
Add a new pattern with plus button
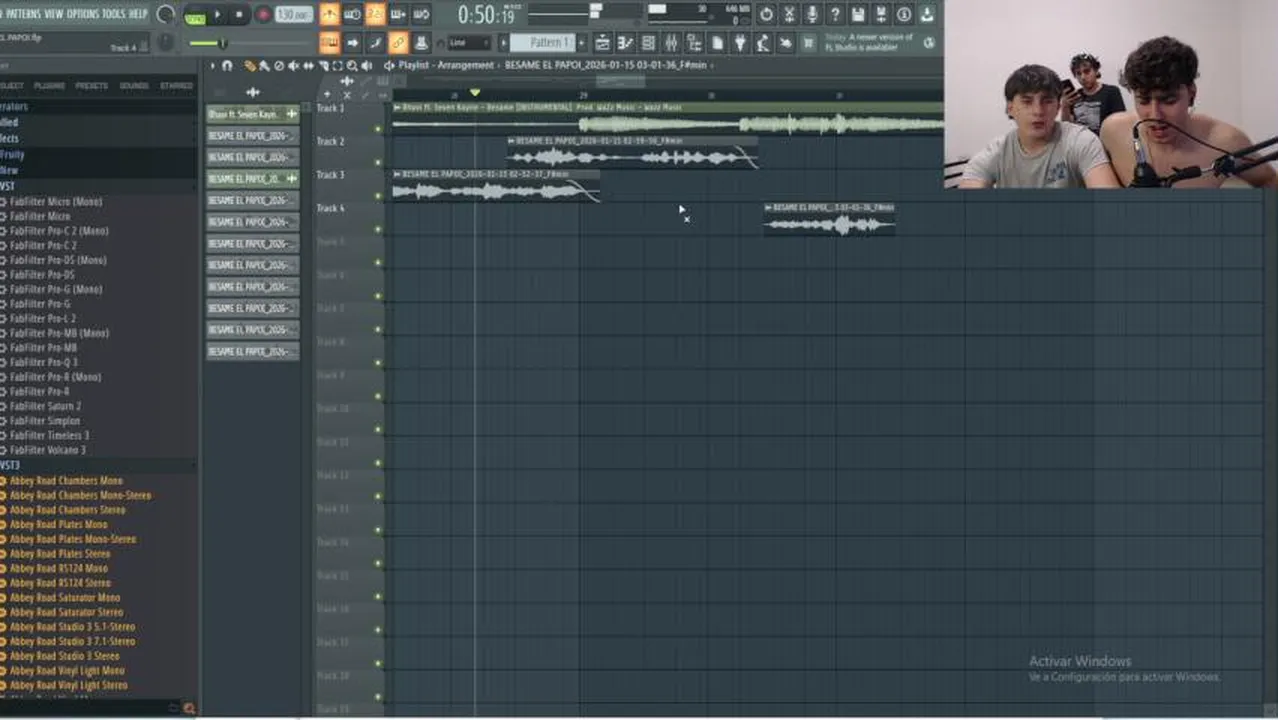coord(582,43)
